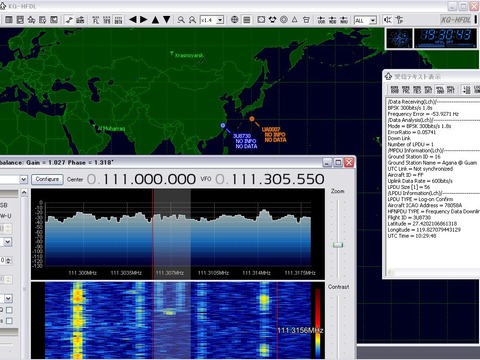Viewport: 480px width, 360px height.
Task: Click sixth icon in received text window toolbar
Action: [451, 89]
